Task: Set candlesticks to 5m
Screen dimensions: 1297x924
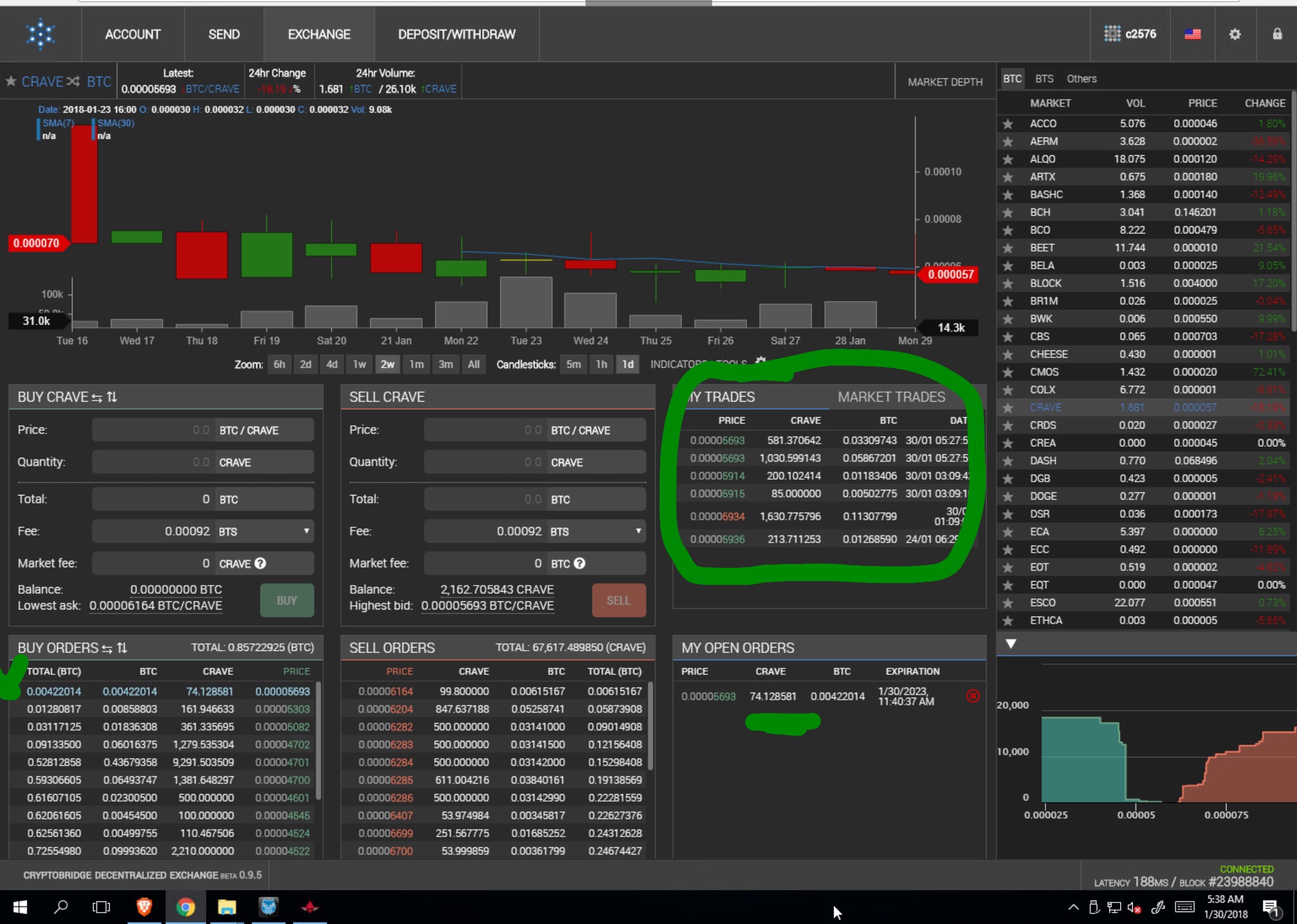Action: 573,364
